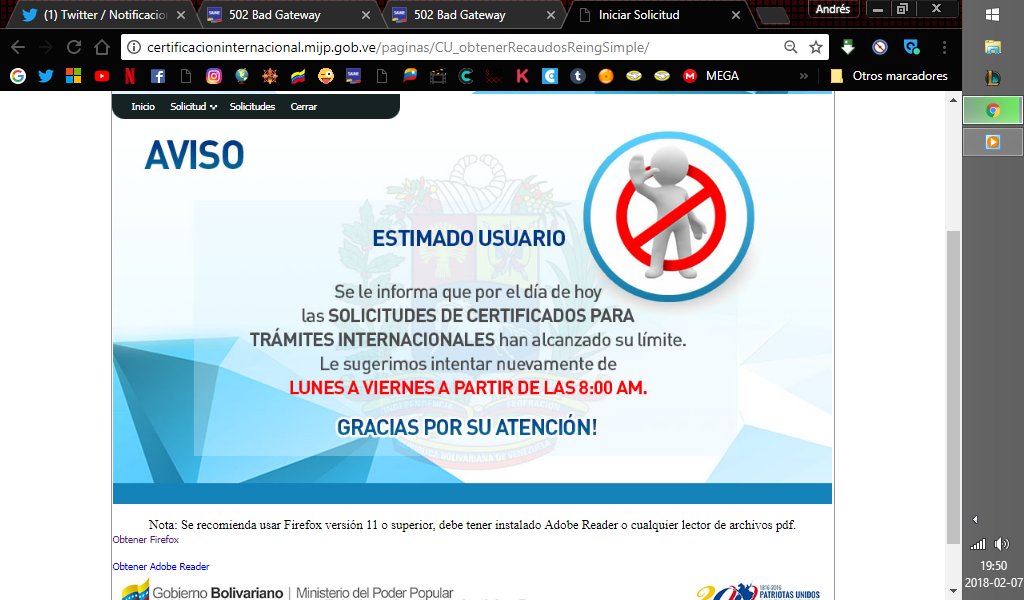Viewport: 1024px width, 600px height.
Task: Click Cerrar in the site menu
Action: 304,106
